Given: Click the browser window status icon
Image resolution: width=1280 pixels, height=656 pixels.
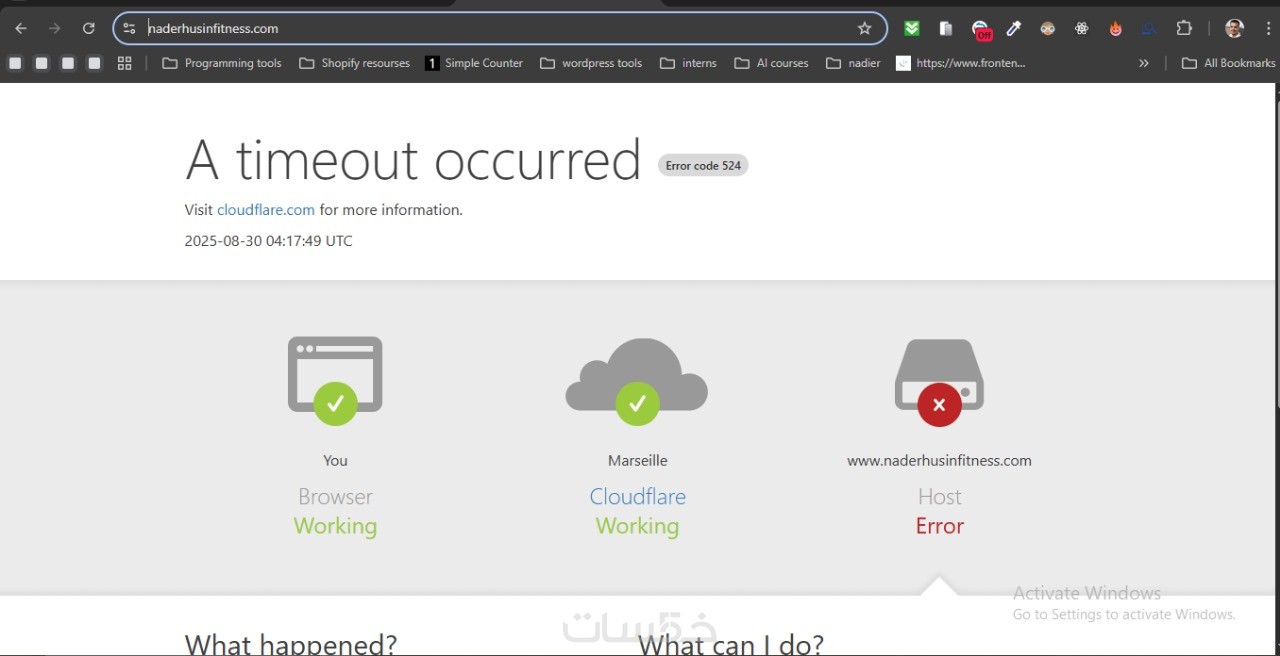Looking at the screenshot, I should click(x=335, y=381).
